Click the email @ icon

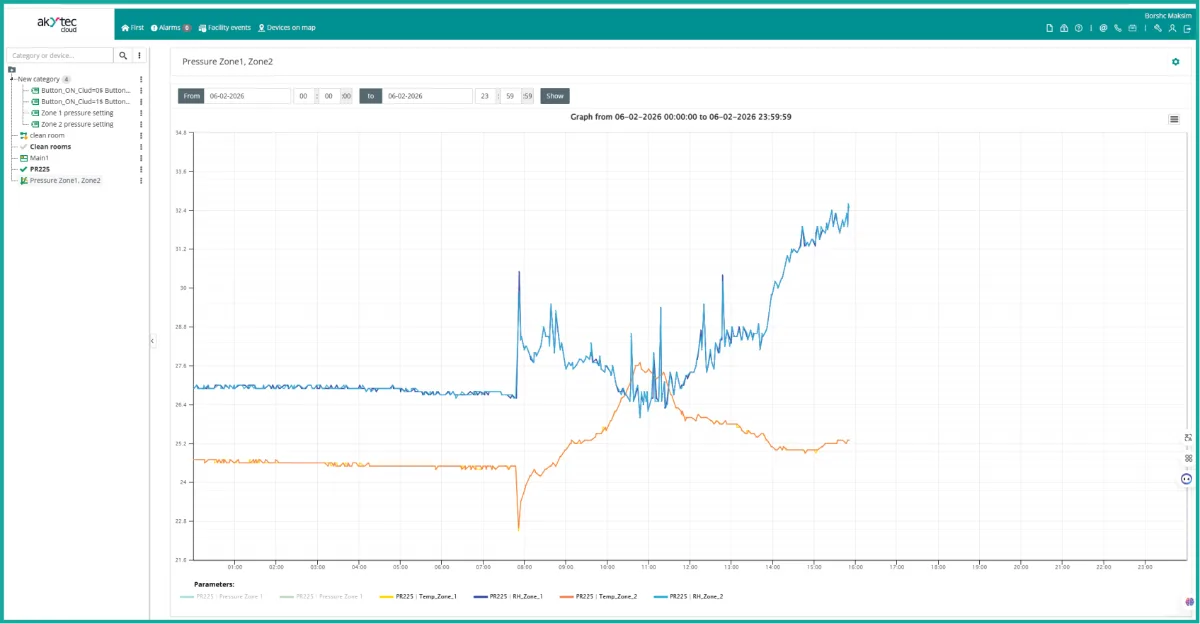tap(1103, 28)
